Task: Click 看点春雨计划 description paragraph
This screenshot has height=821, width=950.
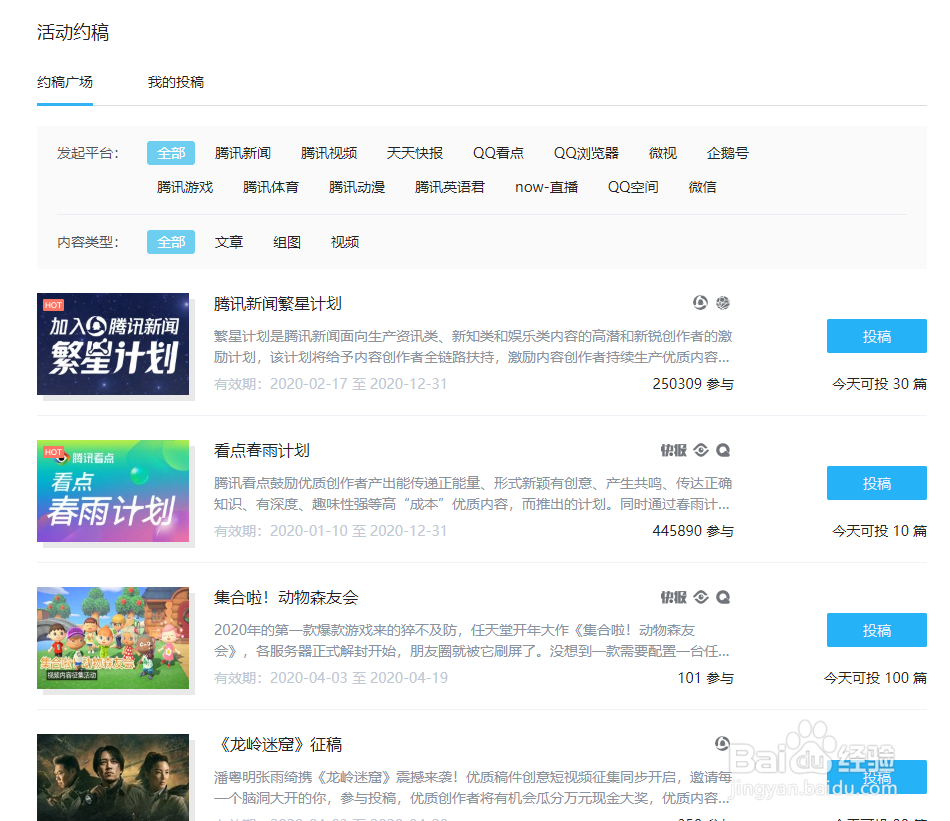Action: point(473,494)
